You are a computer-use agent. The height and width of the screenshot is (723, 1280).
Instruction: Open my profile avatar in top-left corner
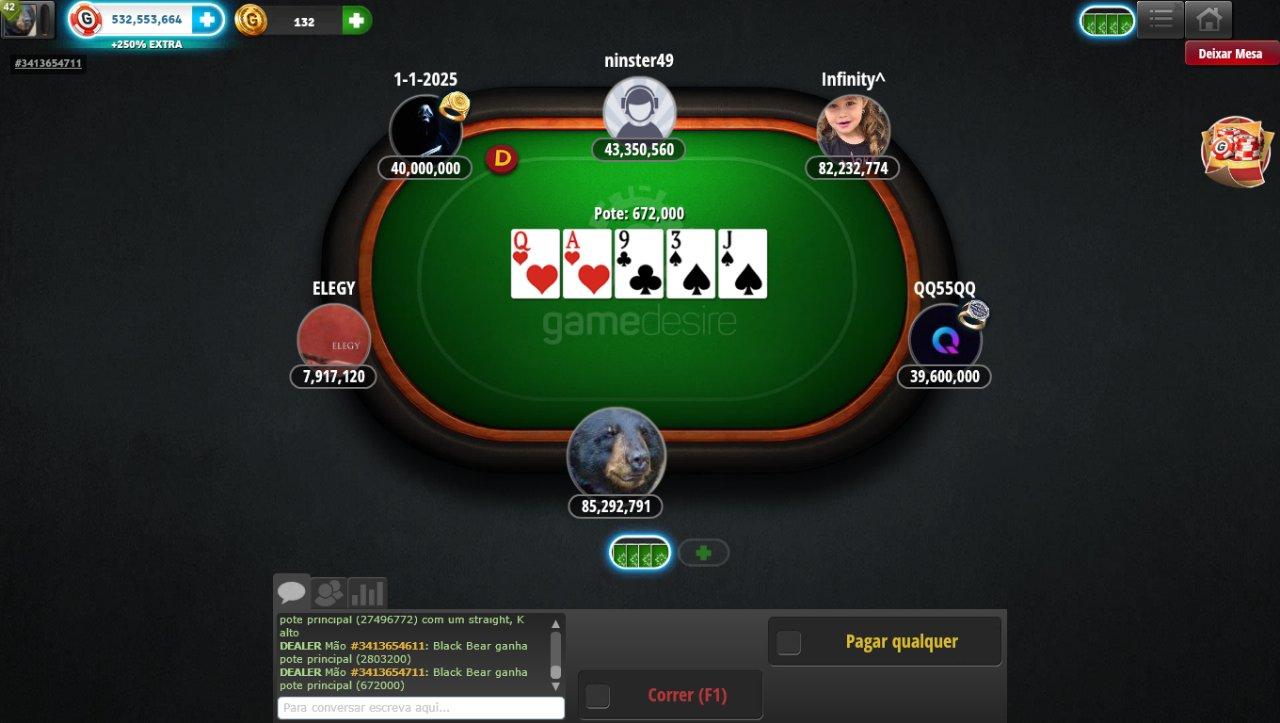pos(27,19)
